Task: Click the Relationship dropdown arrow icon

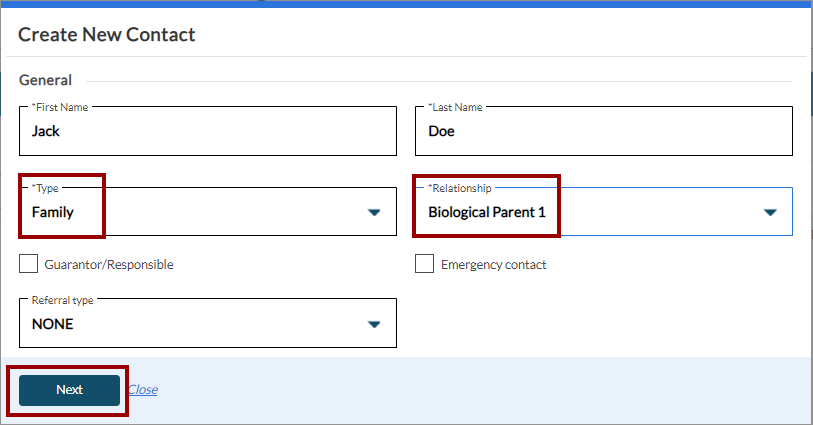Action: pos(770,212)
